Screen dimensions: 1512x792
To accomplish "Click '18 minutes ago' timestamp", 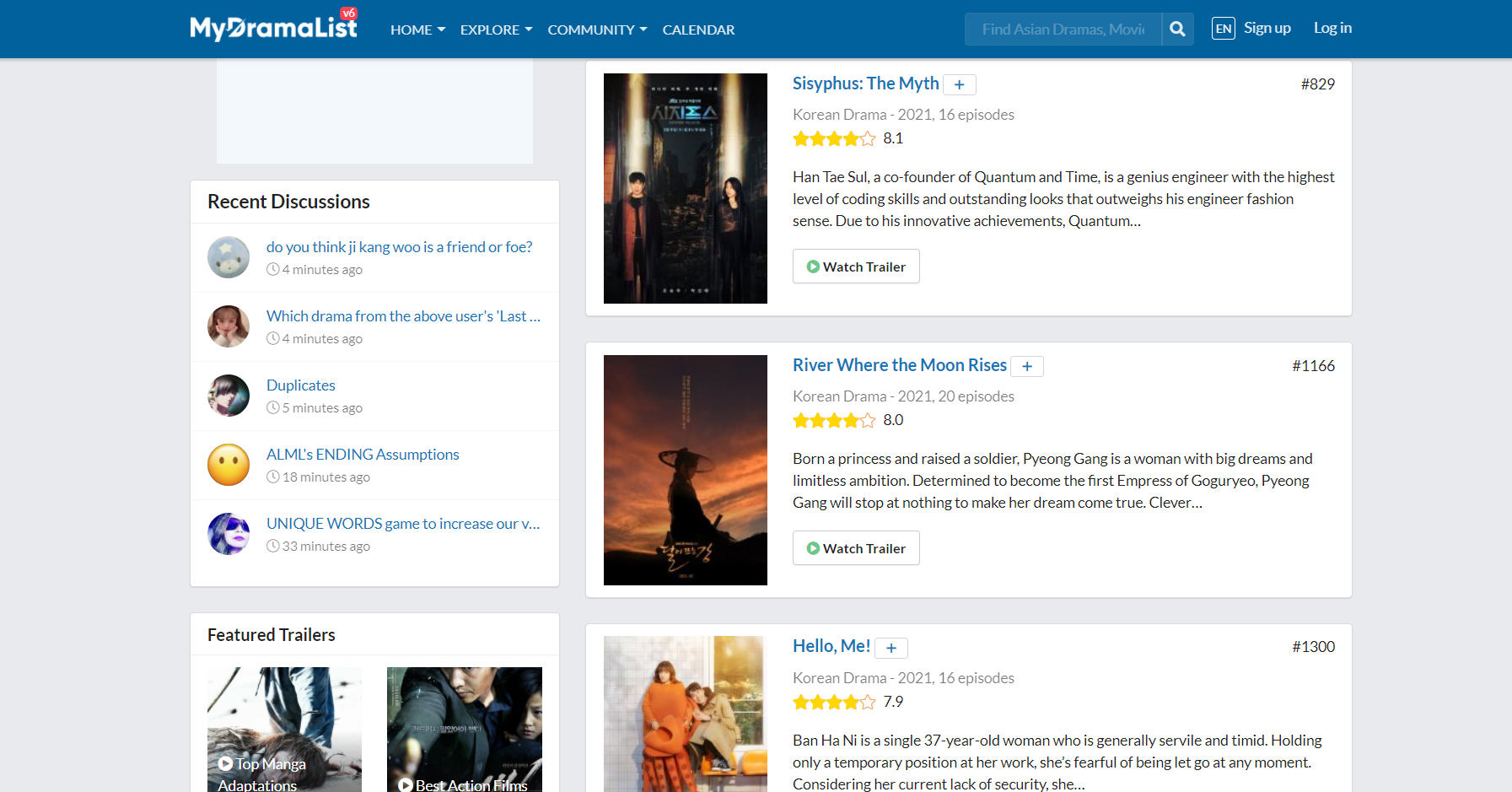I will click(326, 477).
